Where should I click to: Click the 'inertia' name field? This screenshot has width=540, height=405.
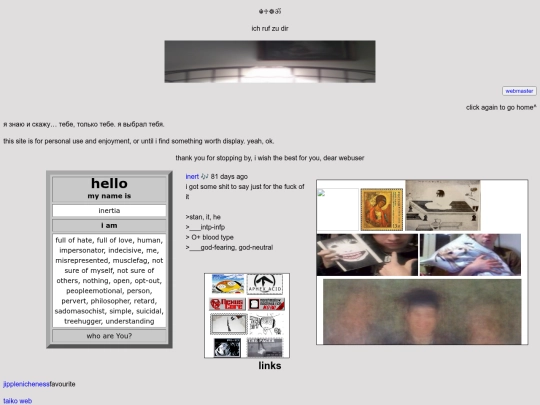pyautogui.click(x=109, y=211)
